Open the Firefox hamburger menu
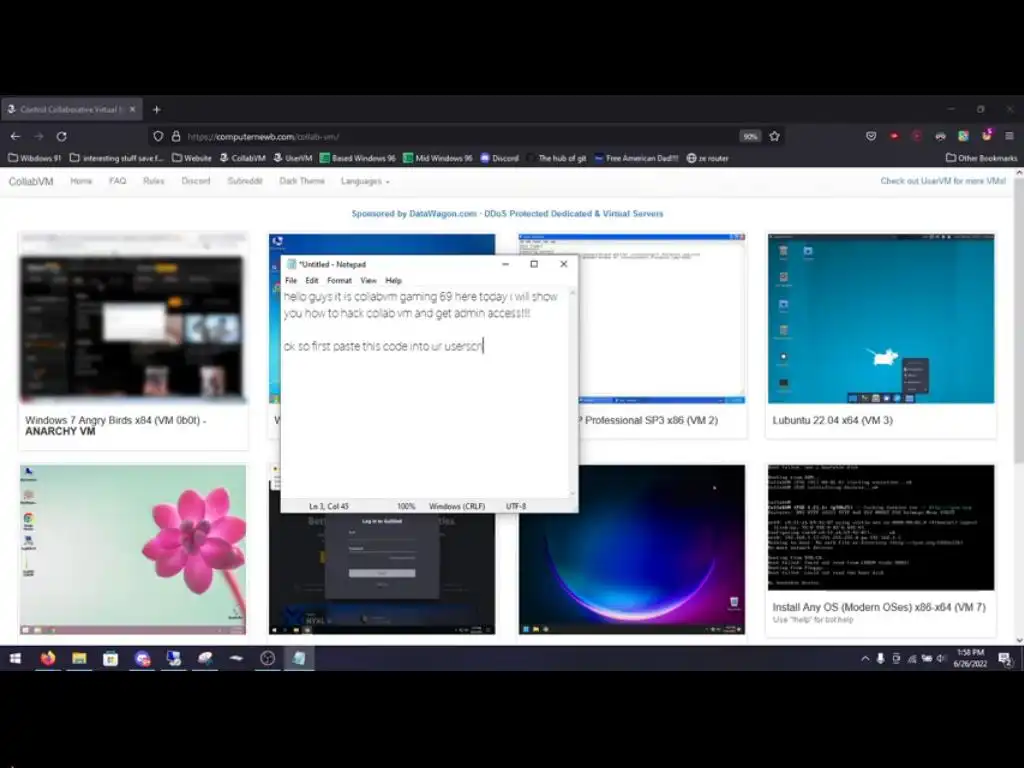The image size is (1024, 768). pos(1010,136)
